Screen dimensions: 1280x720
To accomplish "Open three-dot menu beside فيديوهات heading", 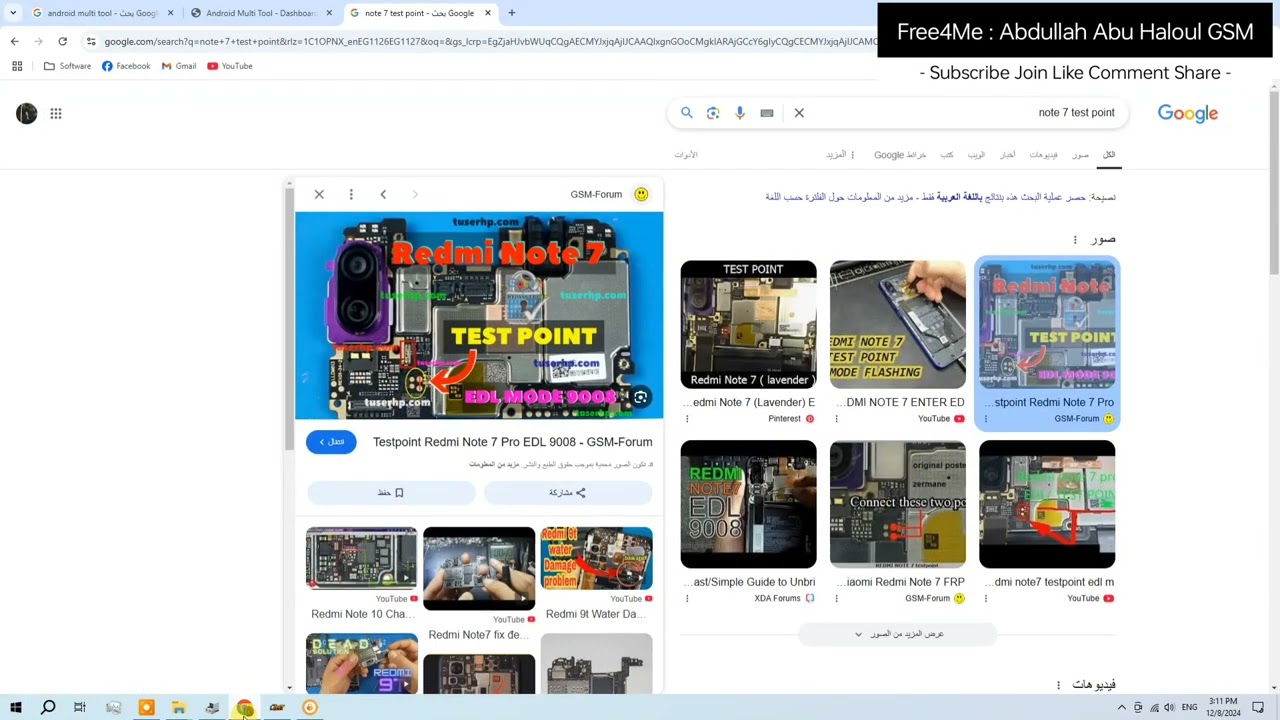I will pos(1058,685).
